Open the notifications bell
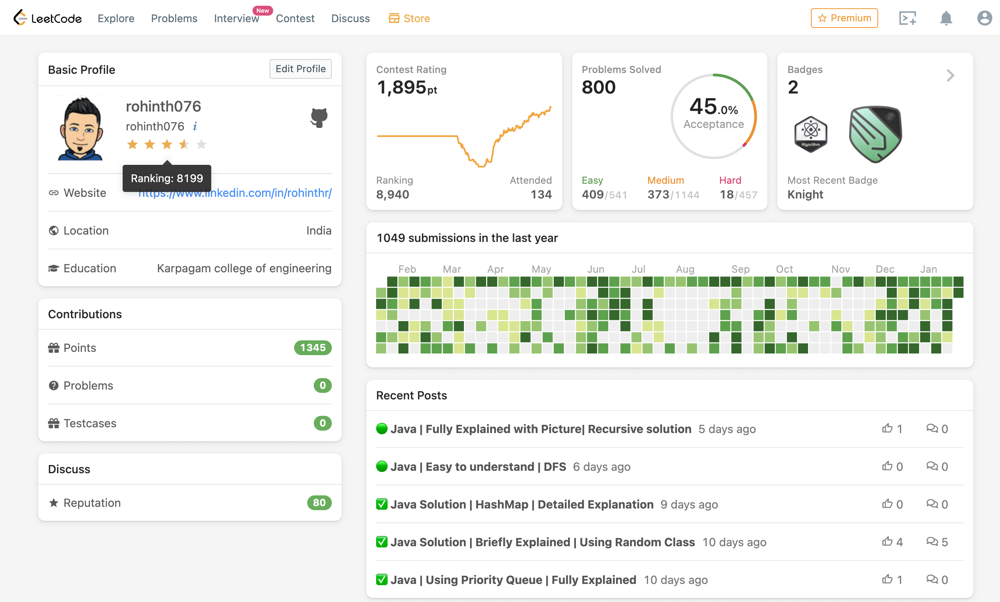This screenshot has width=1000, height=602. (946, 18)
